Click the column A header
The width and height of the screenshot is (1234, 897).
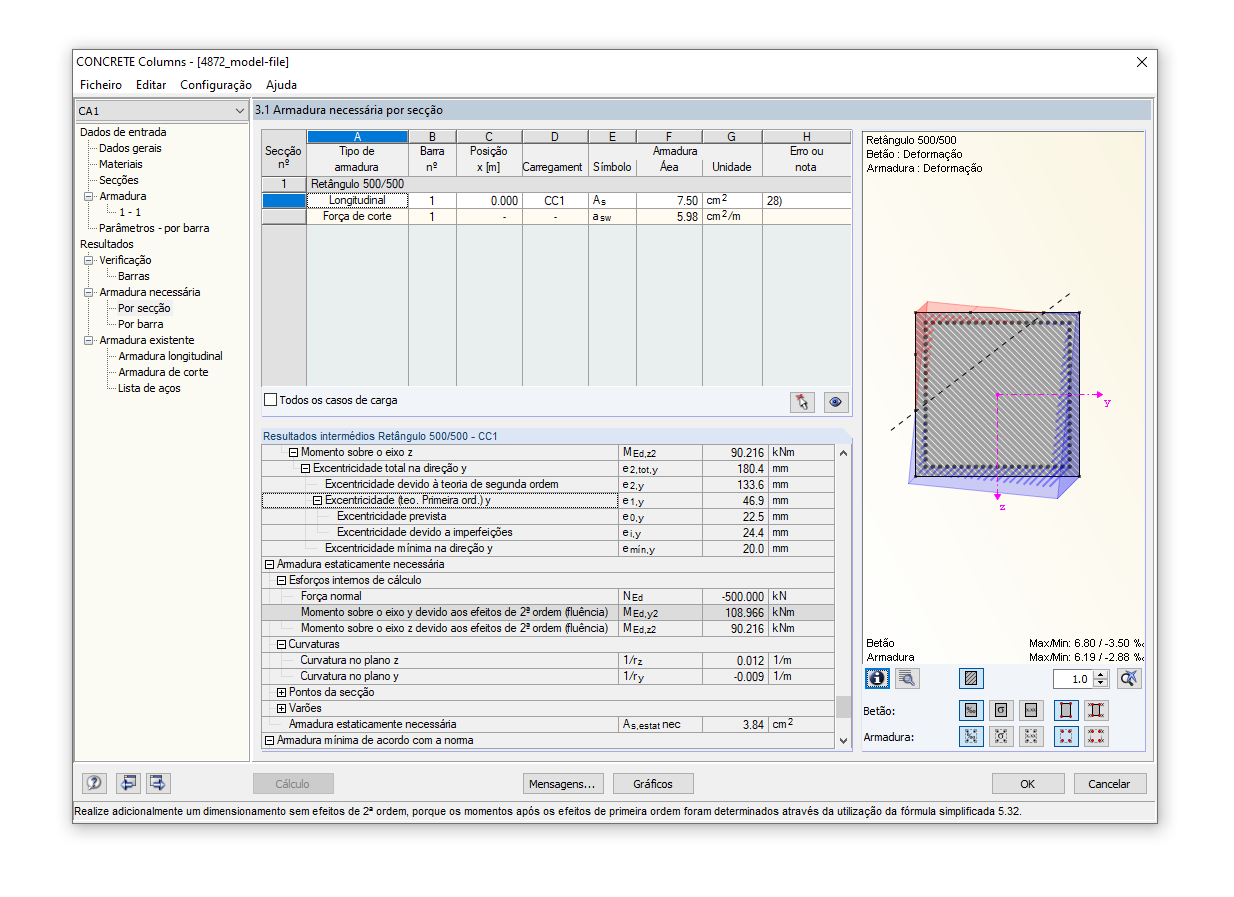pyautogui.click(x=357, y=137)
